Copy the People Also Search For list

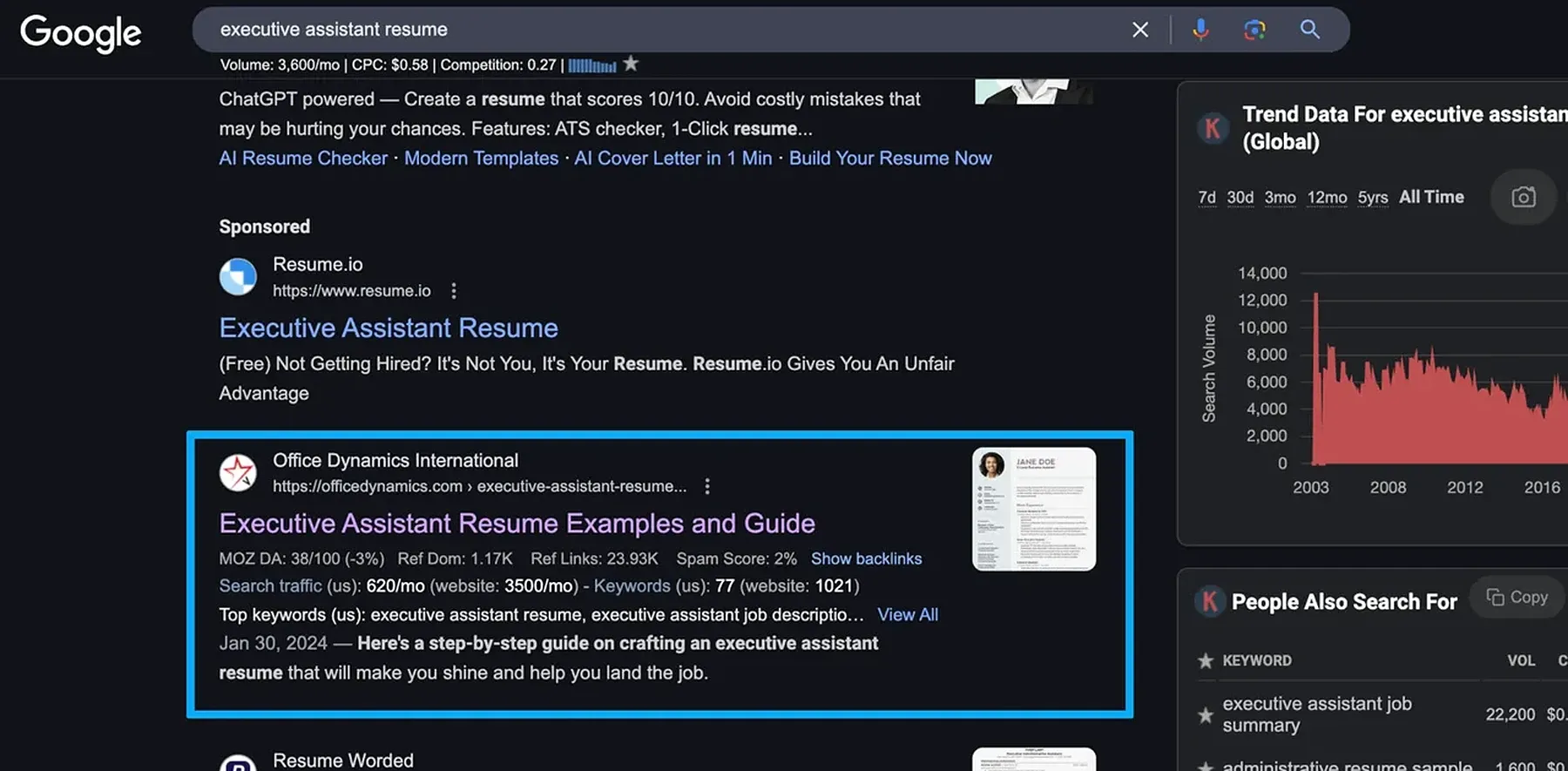[x=1517, y=597]
